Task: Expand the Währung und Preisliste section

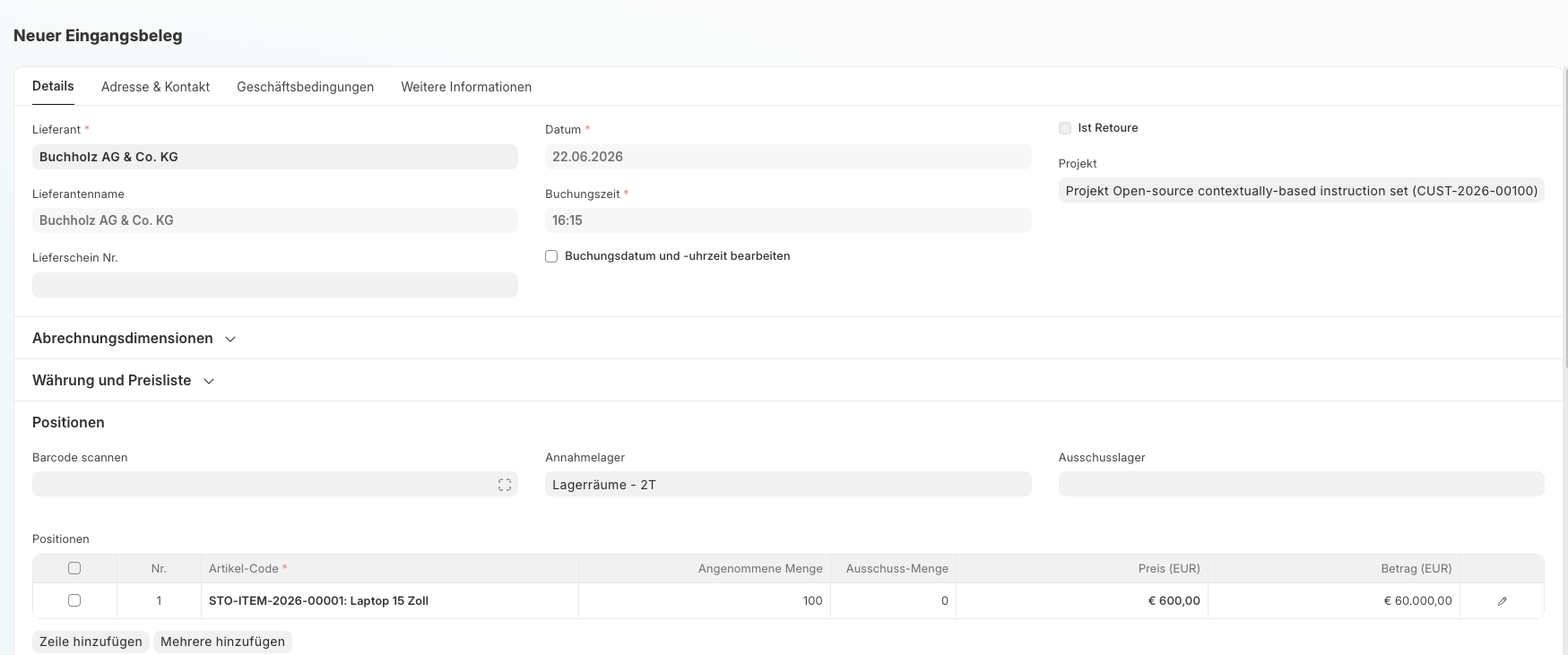Action: coord(123,381)
